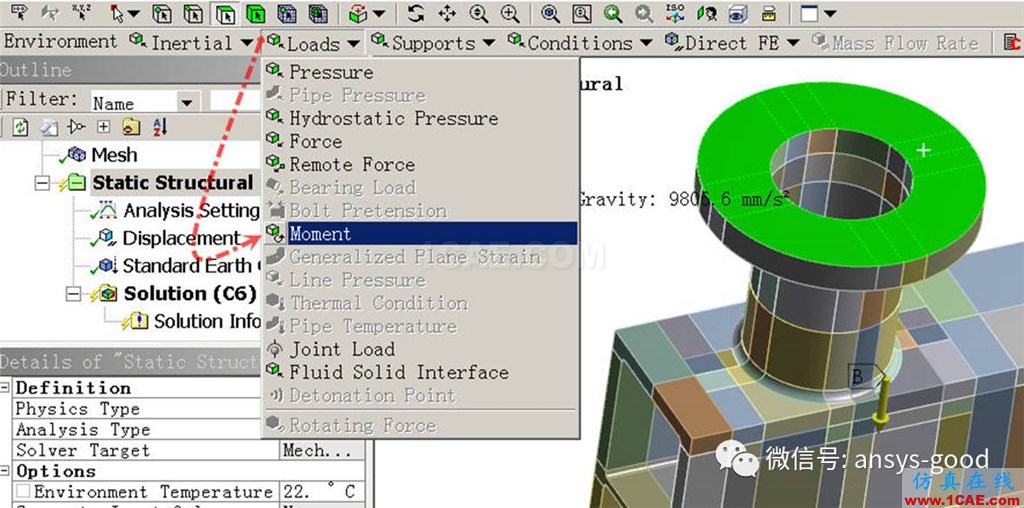Choose Remote Force menu item
Image resolution: width=1024 pixels, height=508 pixels.
tap(421, 165)
